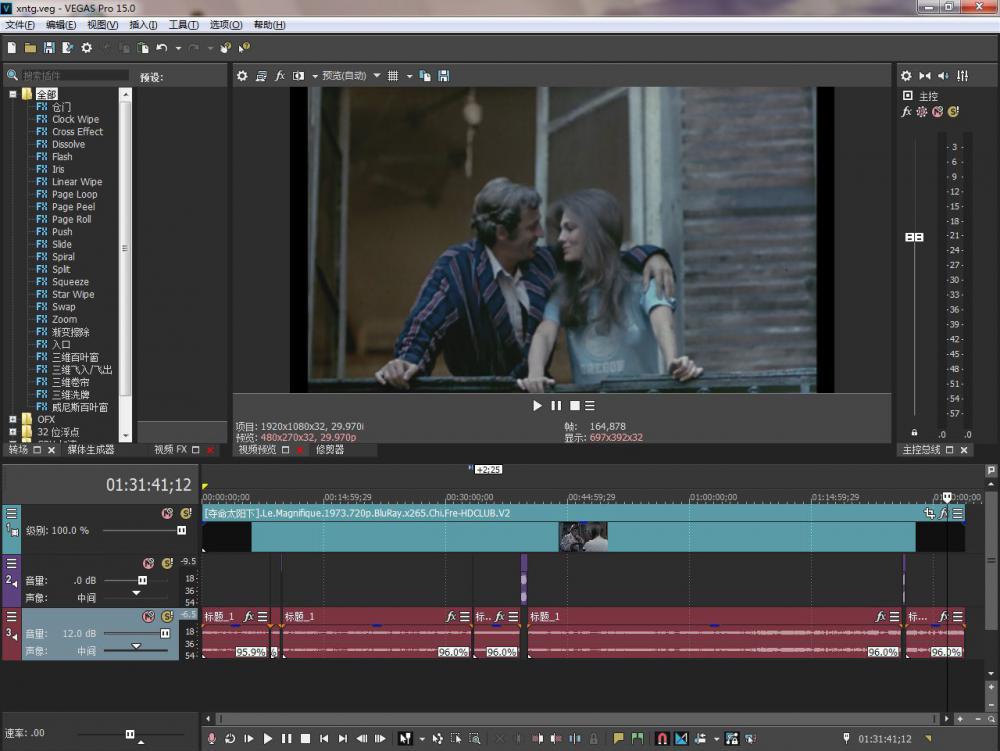Open the 插入(I) menu
The image size is (1000, 751).
(x=143, y=25)
